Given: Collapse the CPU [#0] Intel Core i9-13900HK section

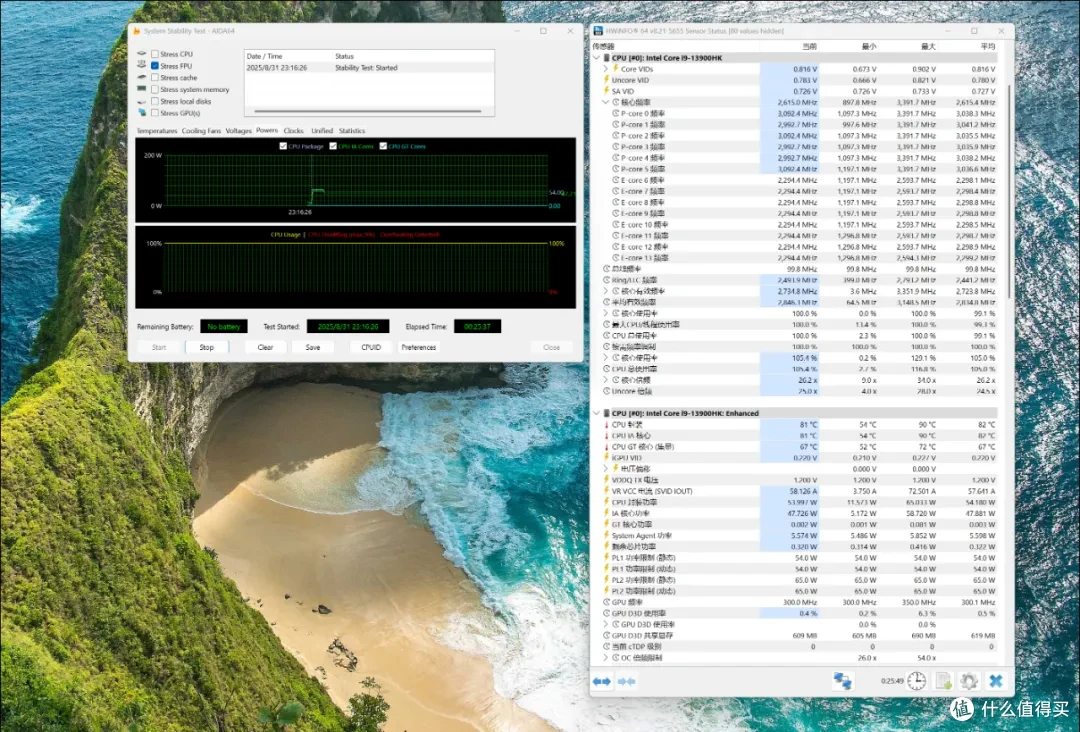Looking at the screenshot, I should [x=596, y=58].
